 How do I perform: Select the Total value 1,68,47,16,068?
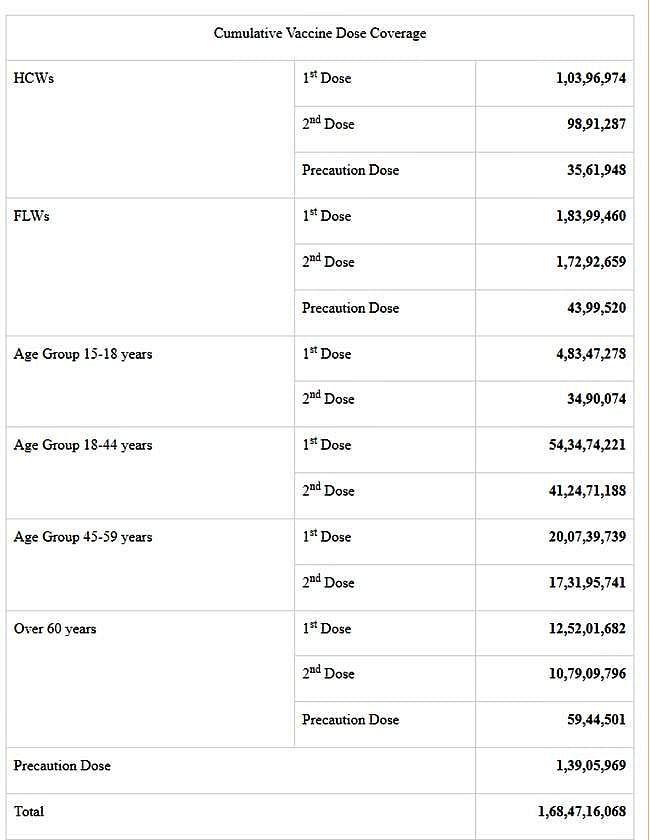(582, 812)
